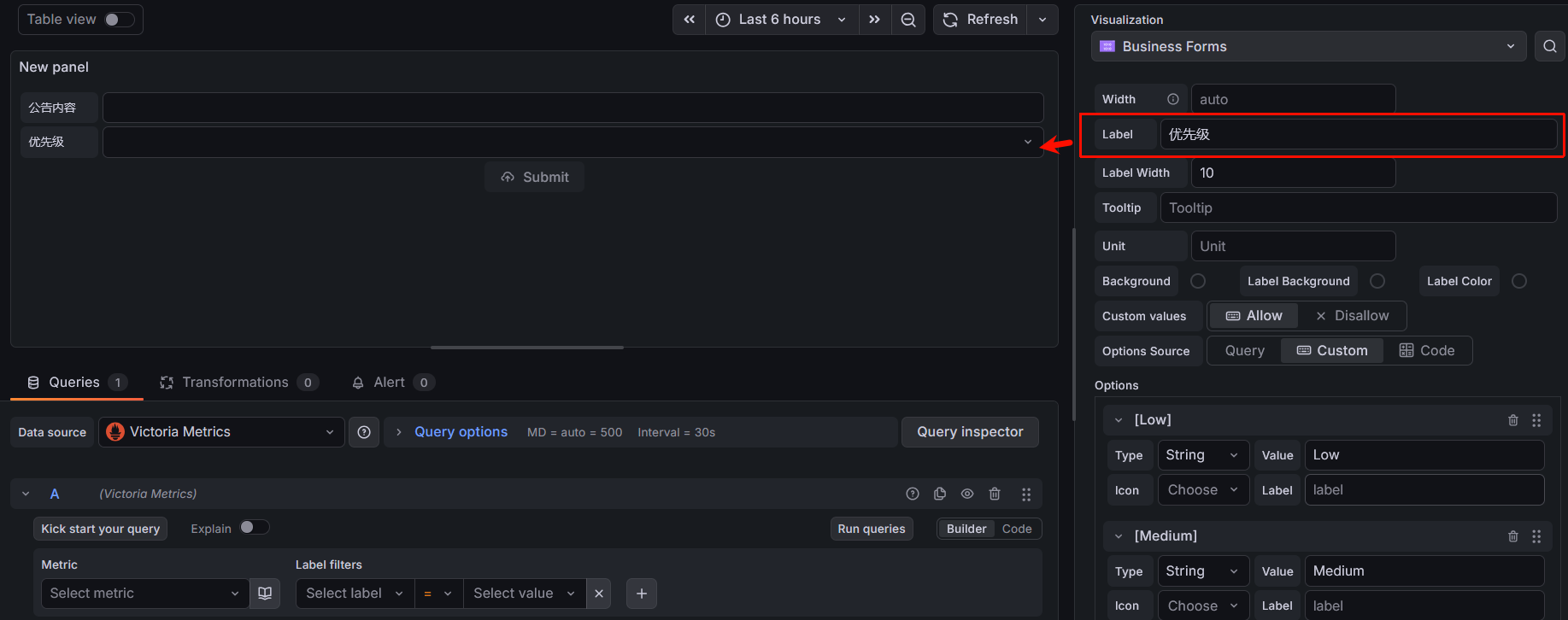This screenshot has width=1568, height=620.
Task: Open the Query inspector
Action: coord(970,432)
